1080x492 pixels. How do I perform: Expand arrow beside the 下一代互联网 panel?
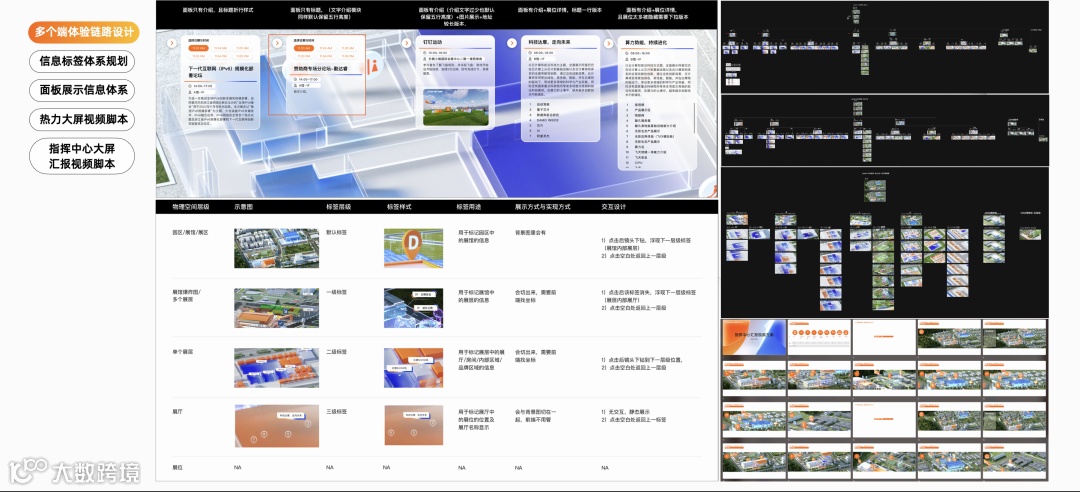(172, 43)
